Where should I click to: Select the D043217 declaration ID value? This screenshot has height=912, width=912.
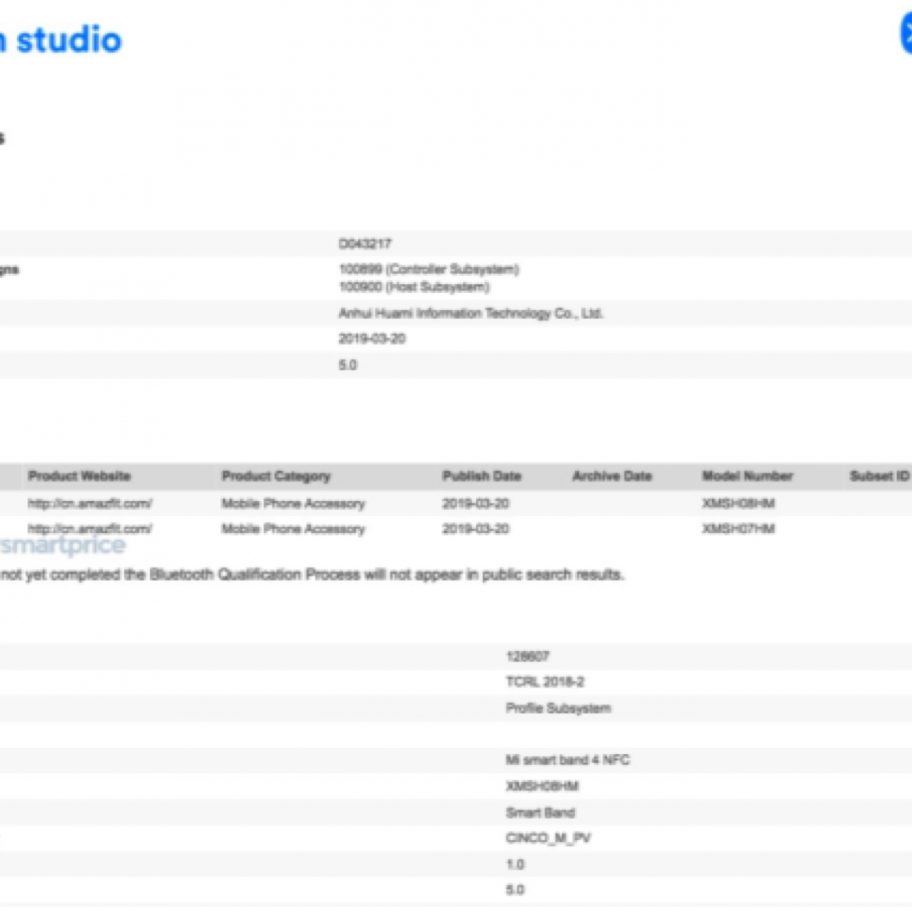pos(365,243)
